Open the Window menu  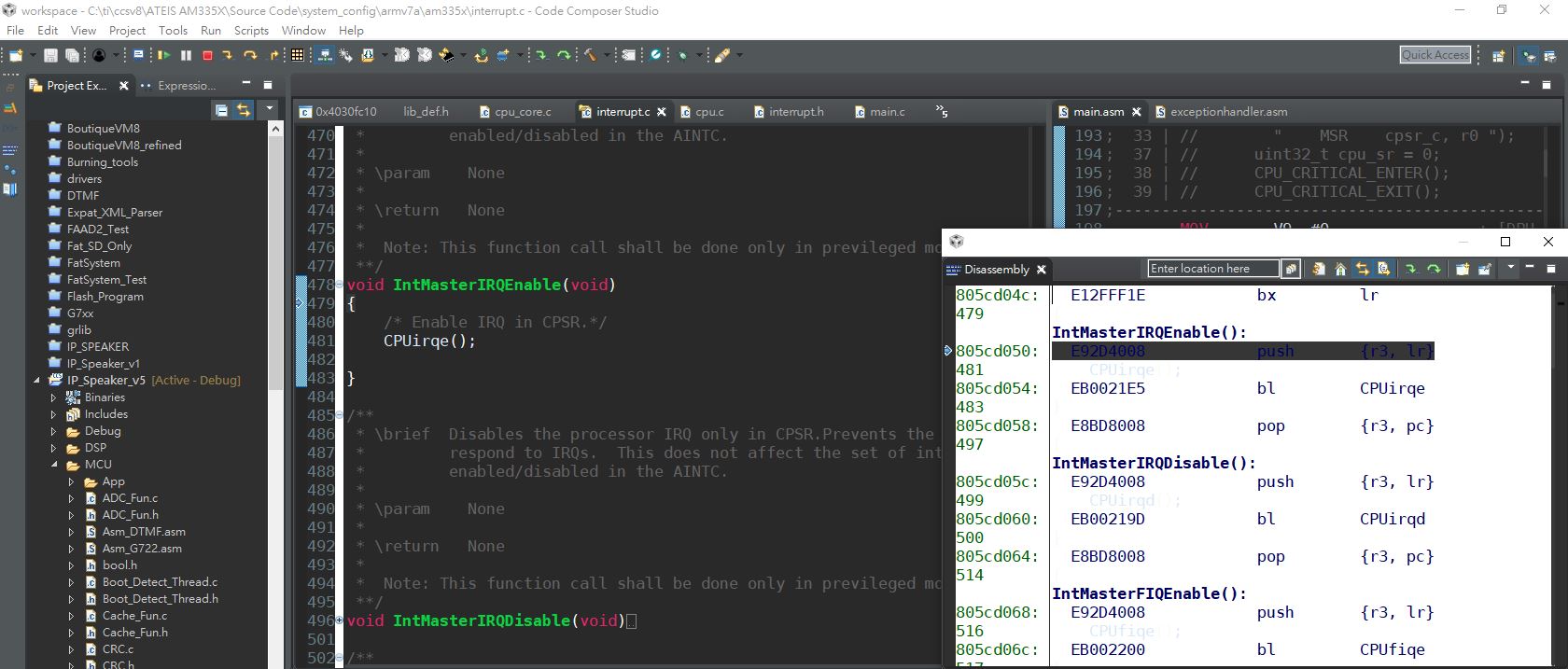[303, 30]
